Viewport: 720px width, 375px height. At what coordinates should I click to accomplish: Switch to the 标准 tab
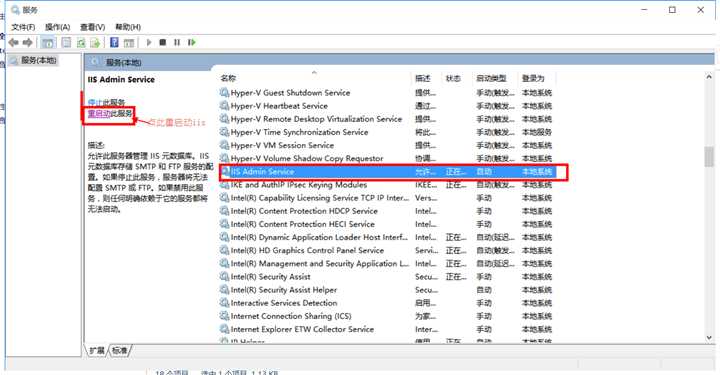(119, 350)
